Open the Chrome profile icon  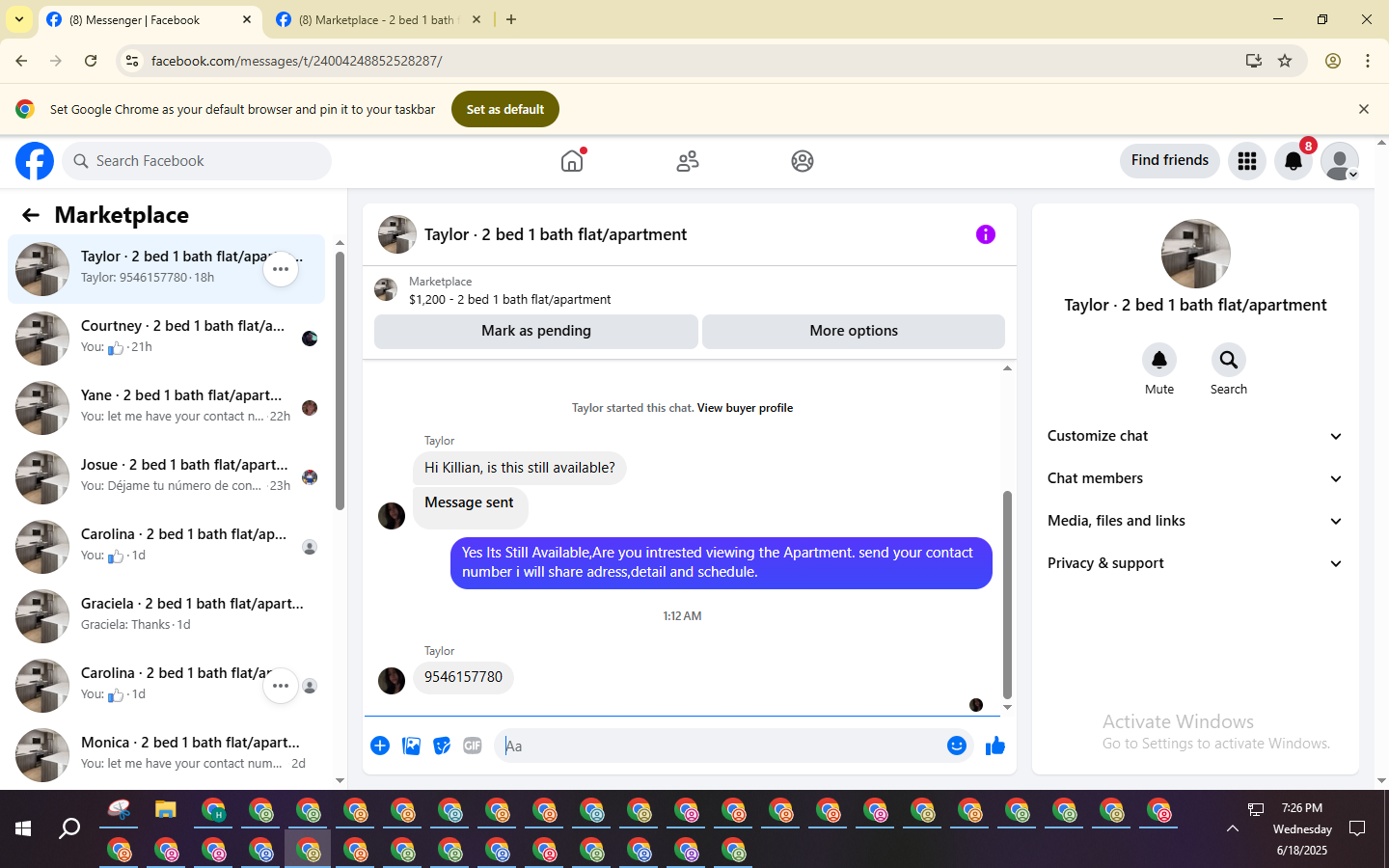(x=1333, y=61)
